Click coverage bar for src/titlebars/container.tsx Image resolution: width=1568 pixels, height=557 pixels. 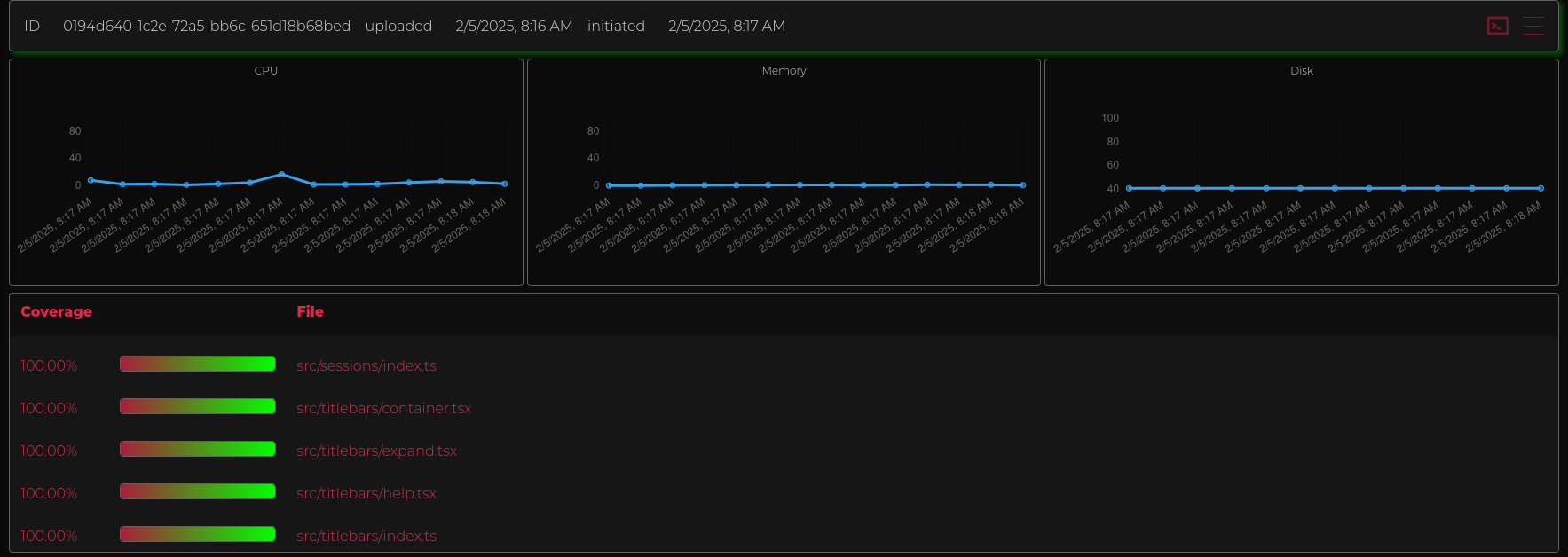(x=198, y=406)
